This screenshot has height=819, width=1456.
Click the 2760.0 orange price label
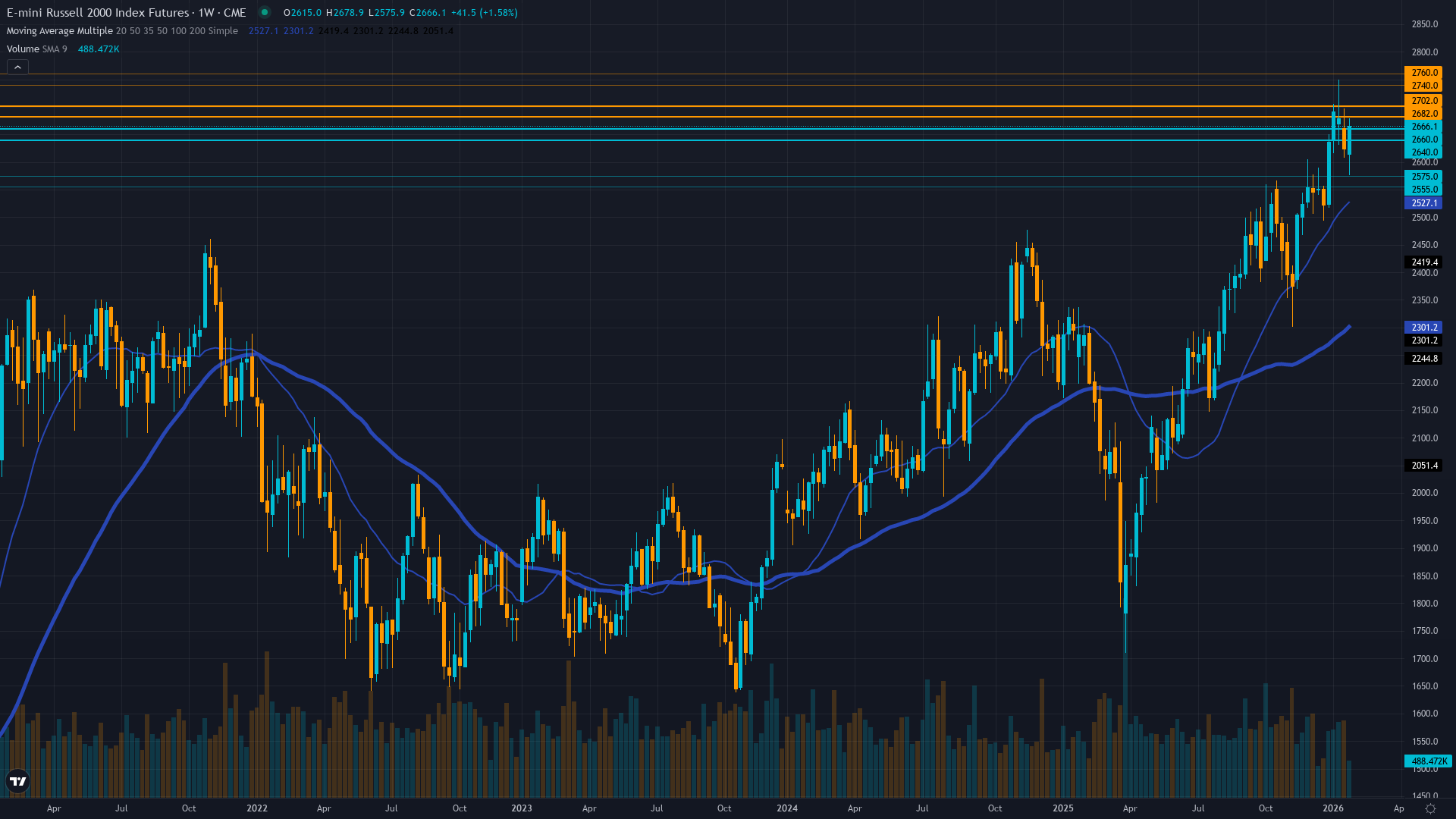(1423, 73)
